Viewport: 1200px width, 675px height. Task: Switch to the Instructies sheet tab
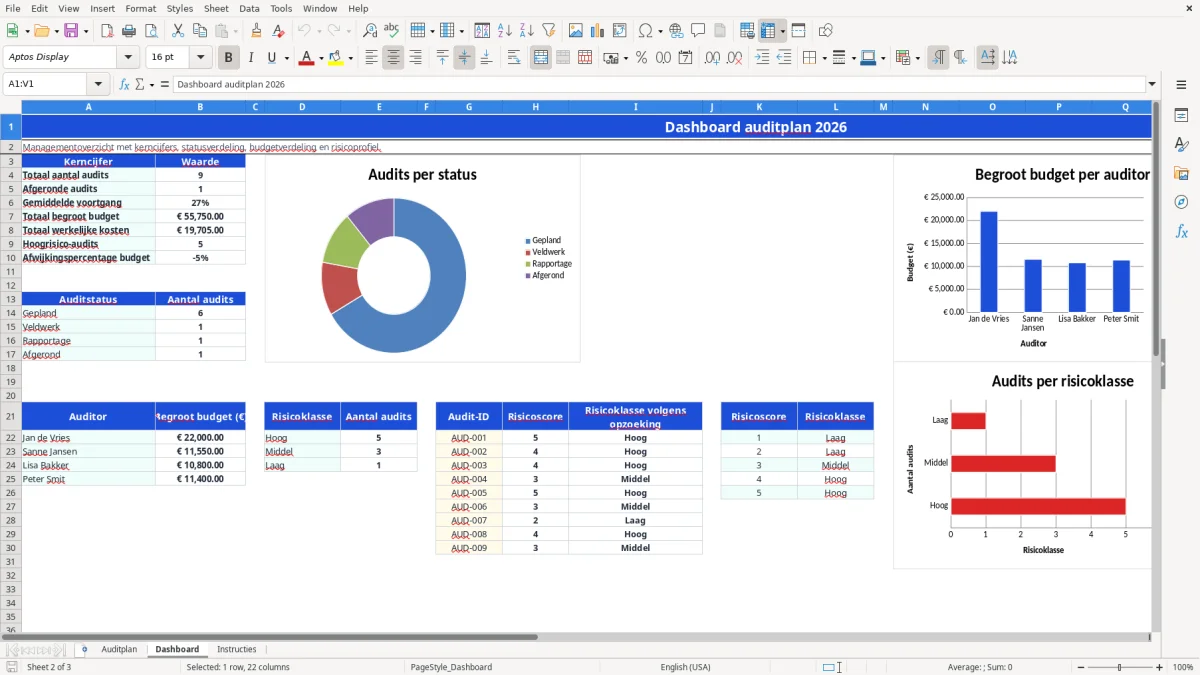click(237, 649)
